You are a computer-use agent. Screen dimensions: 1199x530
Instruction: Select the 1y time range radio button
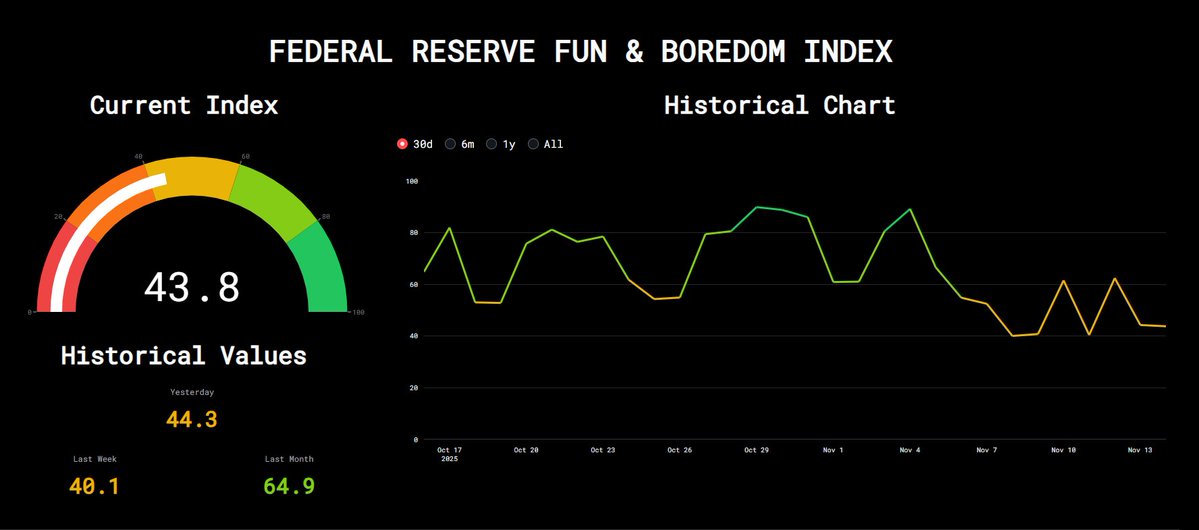[492, 144]
